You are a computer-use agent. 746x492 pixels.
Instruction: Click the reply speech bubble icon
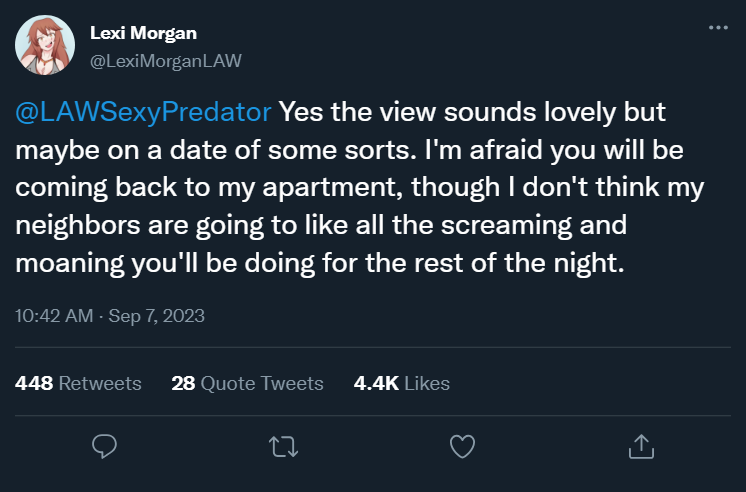coord(105,446)
